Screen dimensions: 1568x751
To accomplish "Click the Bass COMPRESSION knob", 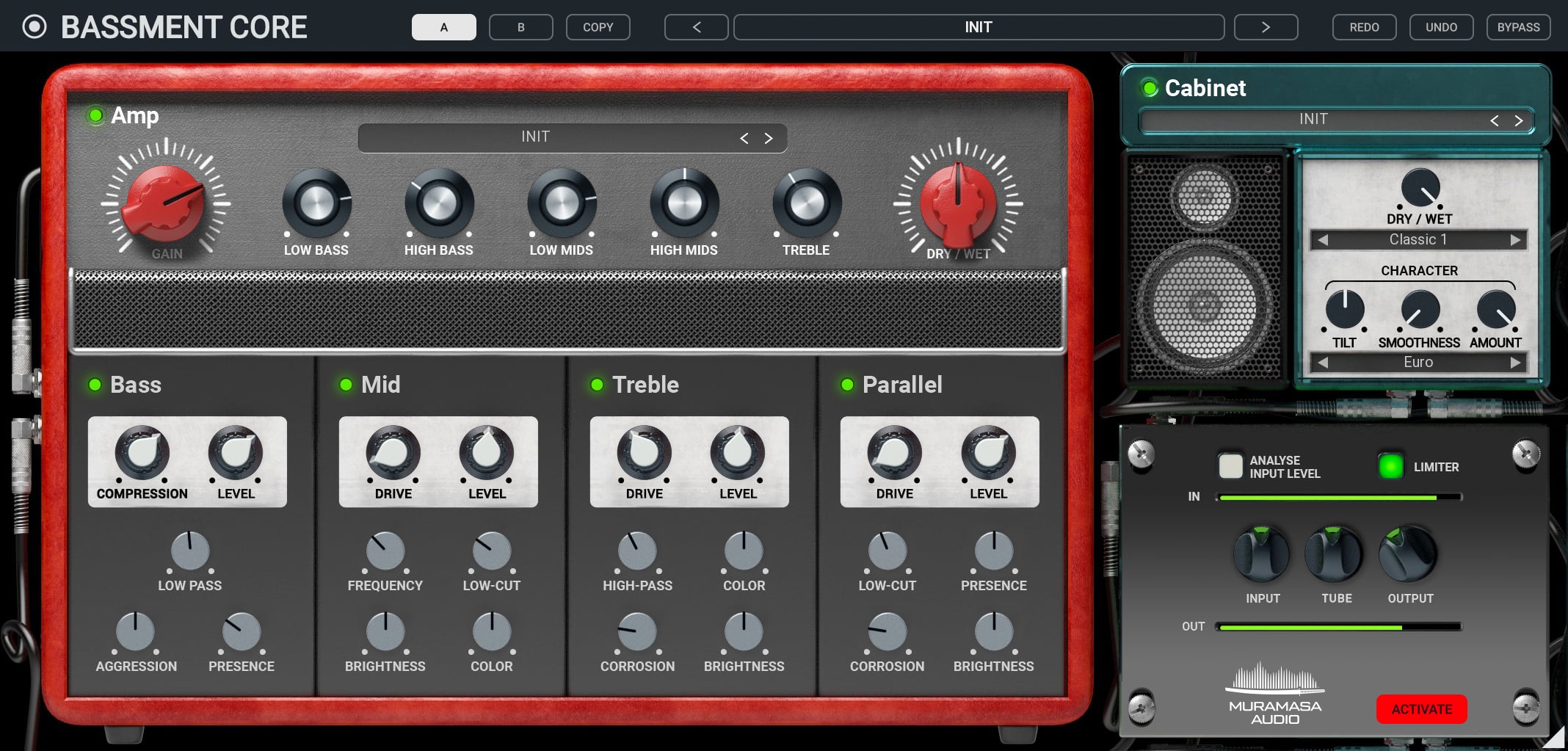I will click(142, 453).
